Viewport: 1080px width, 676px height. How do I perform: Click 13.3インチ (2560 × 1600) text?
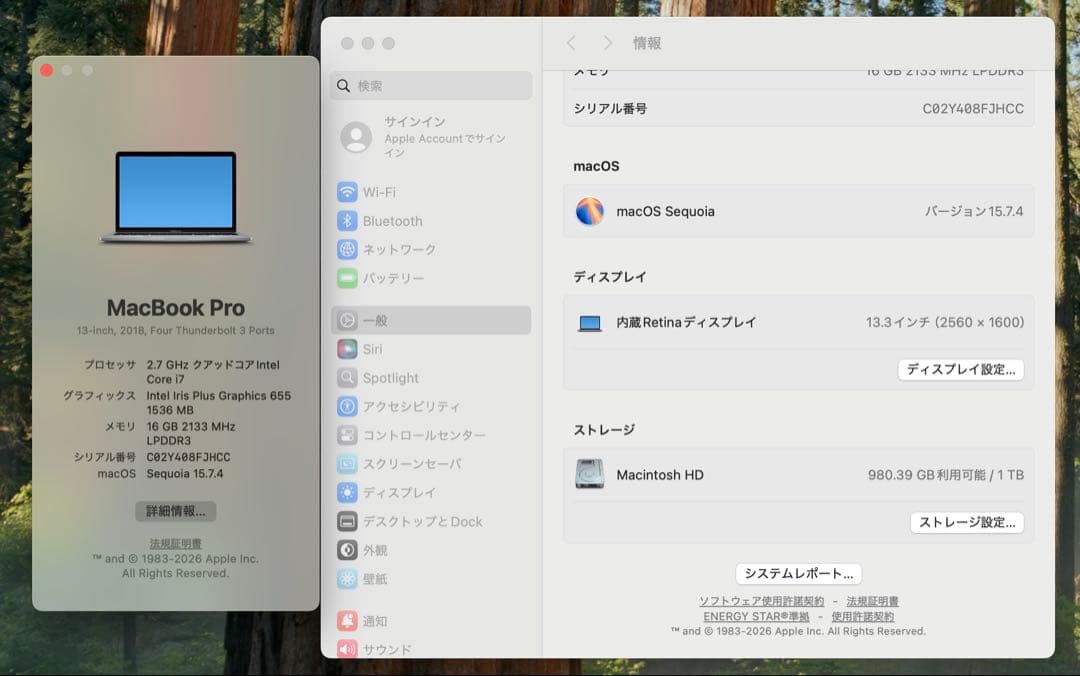(x=945, y=322)
